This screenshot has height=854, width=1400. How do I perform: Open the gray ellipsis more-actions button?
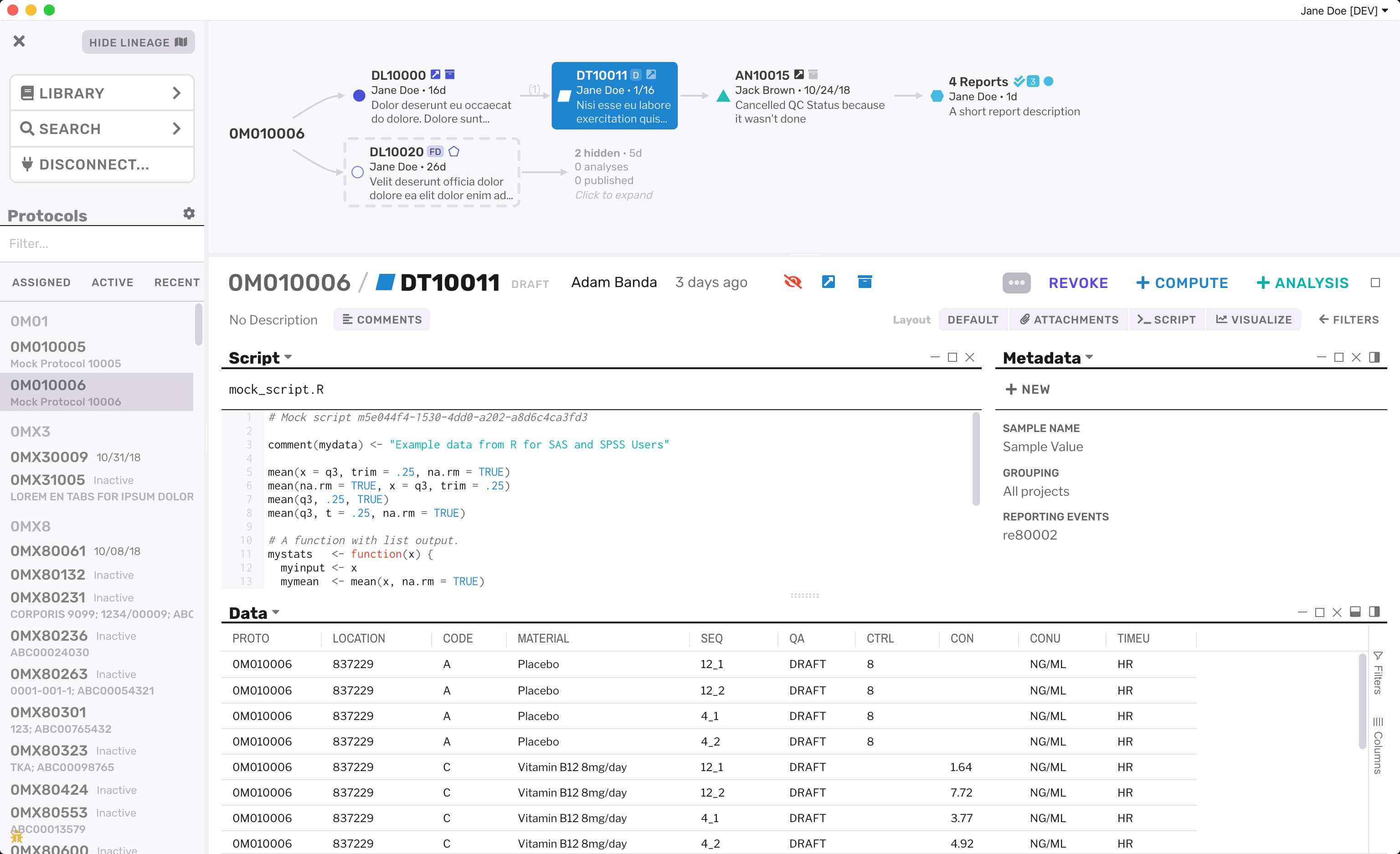tap(1016, 283)
